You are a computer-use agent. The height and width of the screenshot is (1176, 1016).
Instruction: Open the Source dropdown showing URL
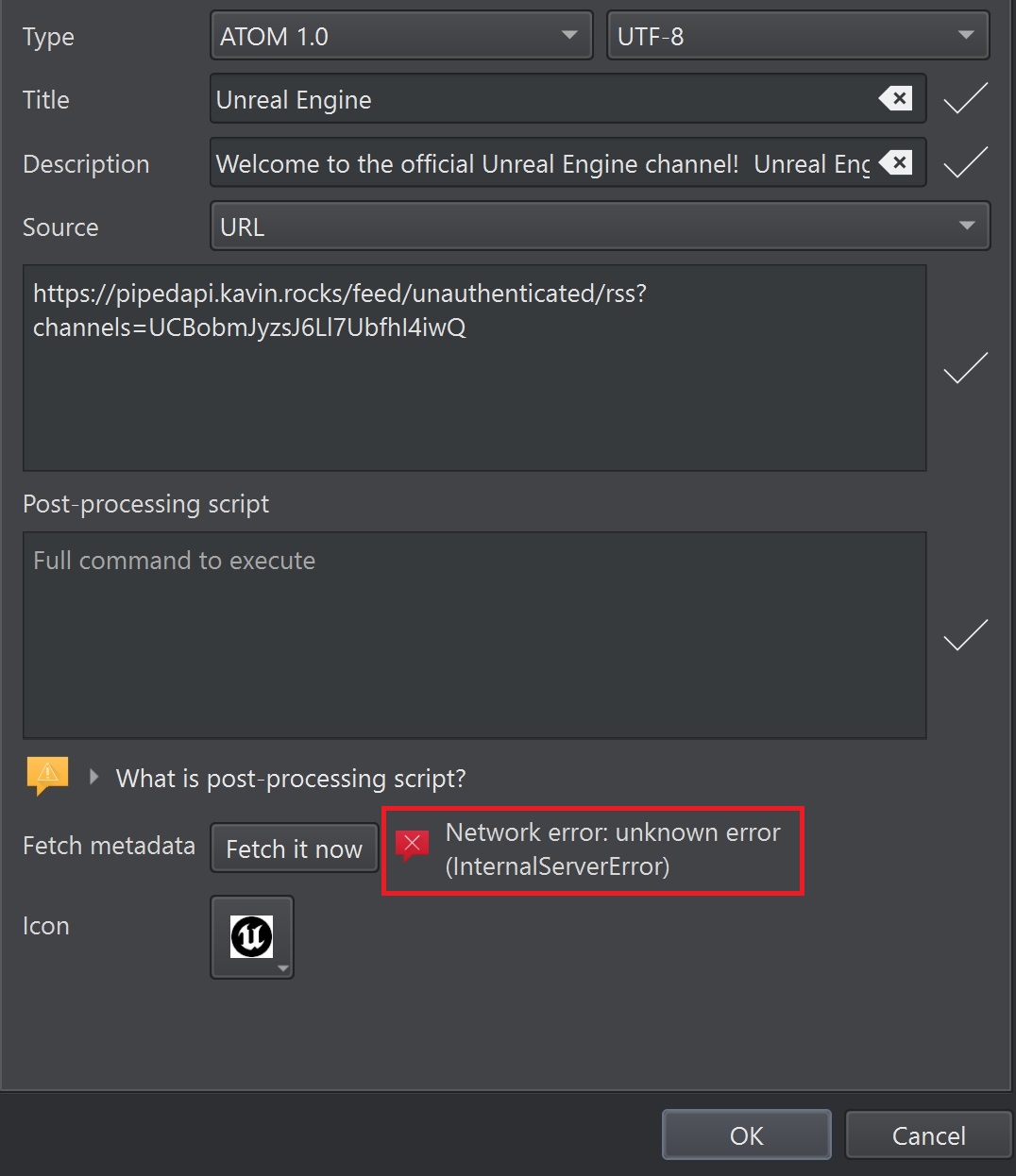coord(966,226)
